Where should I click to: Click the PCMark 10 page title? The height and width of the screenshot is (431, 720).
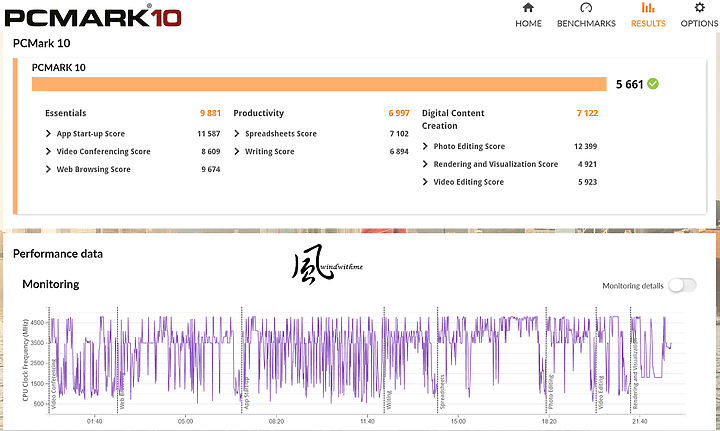[41, 44]
